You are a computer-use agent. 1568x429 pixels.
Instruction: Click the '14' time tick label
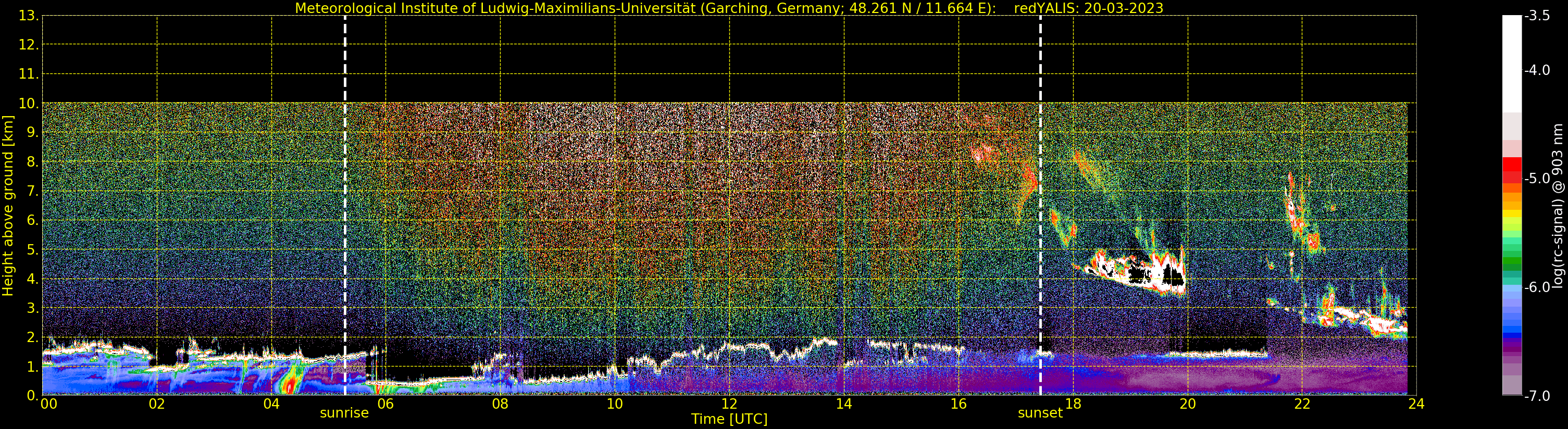point(844,403)
